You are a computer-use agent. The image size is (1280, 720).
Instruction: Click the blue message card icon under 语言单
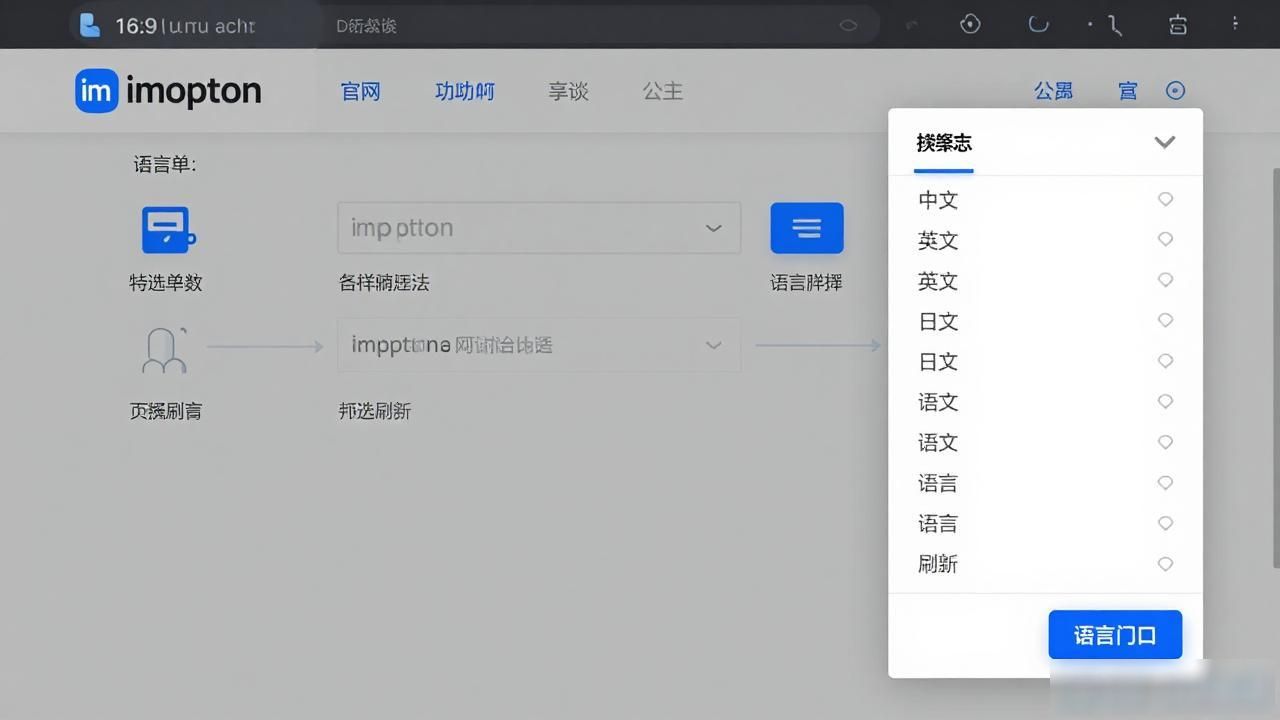click(168, 230)
